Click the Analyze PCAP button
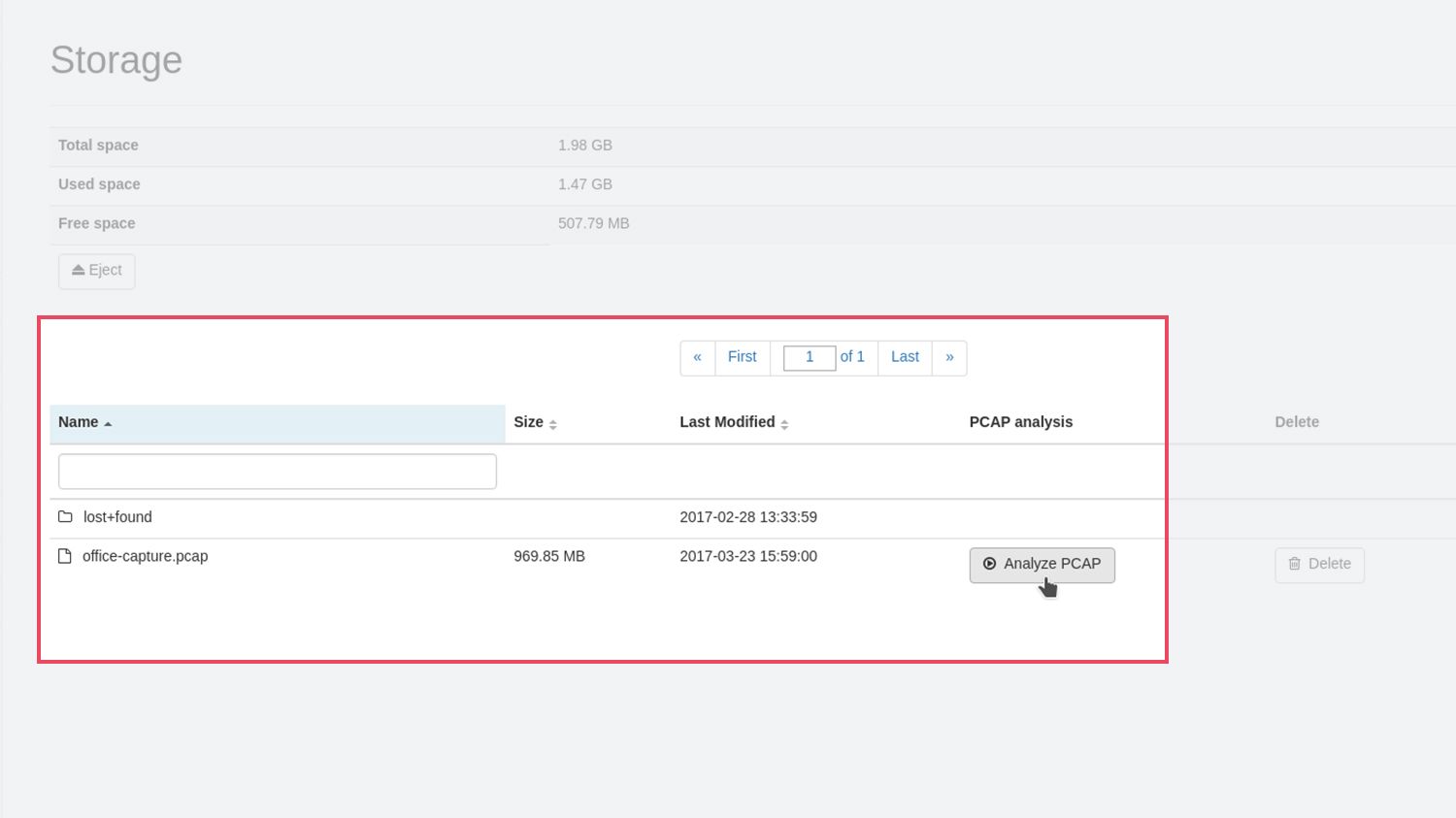 (1041, 564)
